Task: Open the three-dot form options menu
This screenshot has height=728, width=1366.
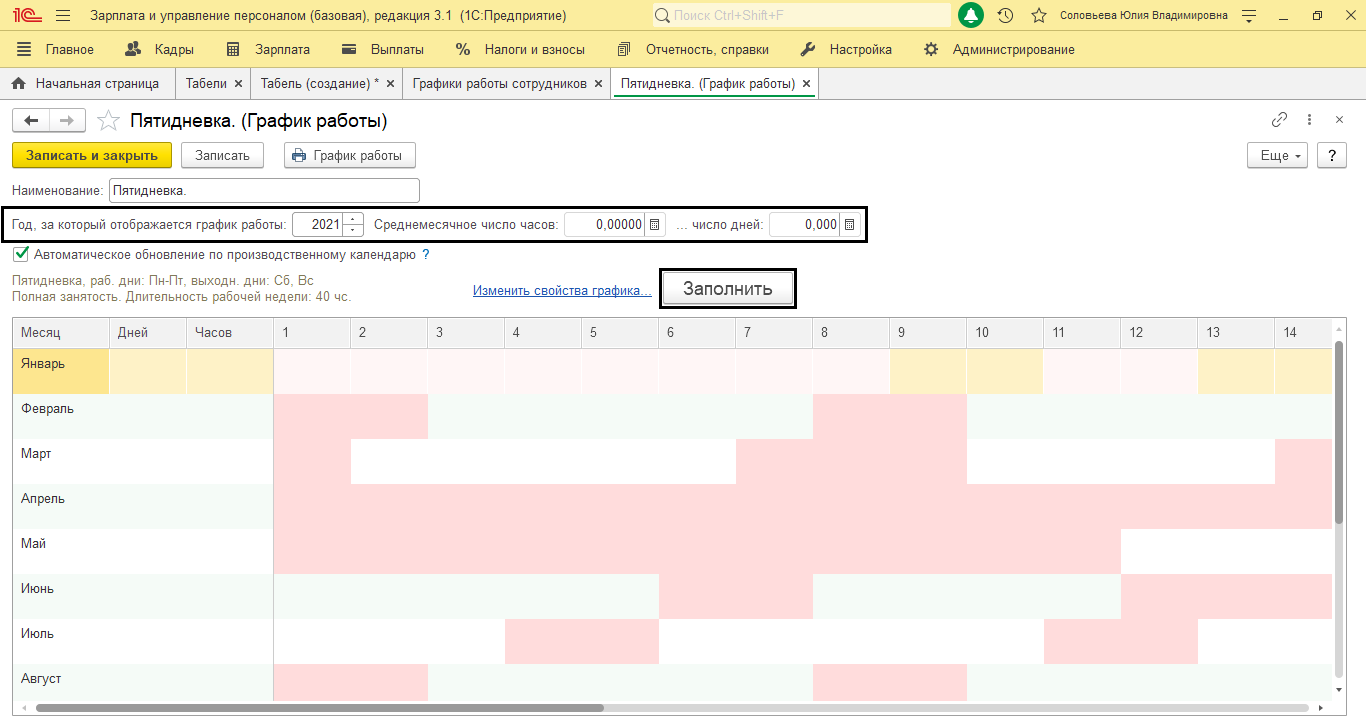Action: (1309, 120)
